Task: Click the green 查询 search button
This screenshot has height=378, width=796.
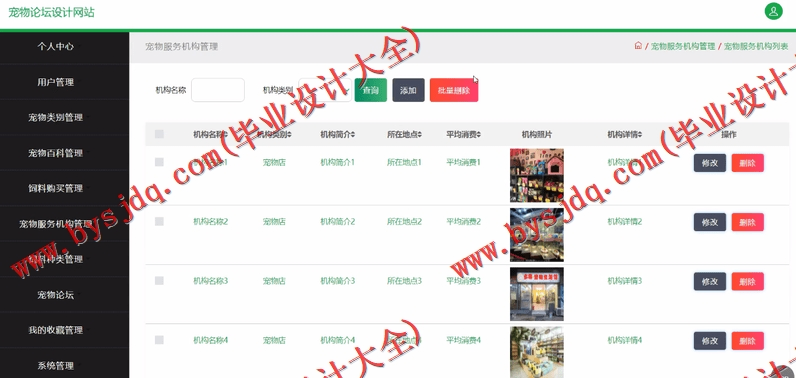Action: pyautogui.click(x=371, y=90)
